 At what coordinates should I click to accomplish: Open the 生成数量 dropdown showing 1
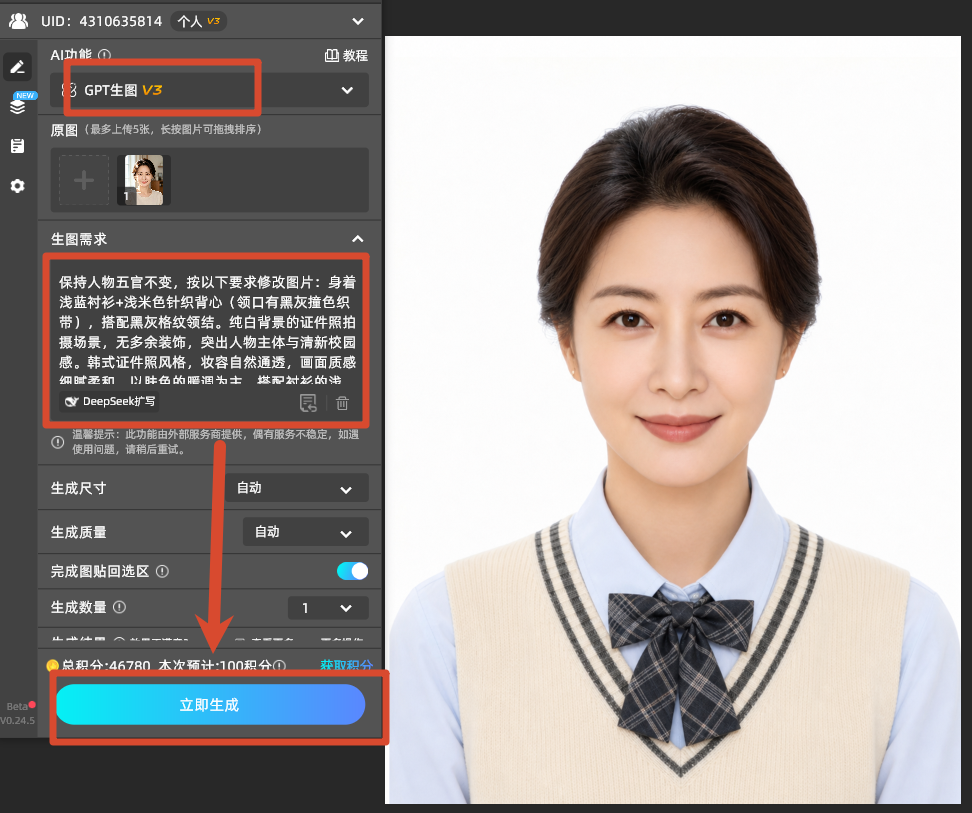tap(329, 608)
